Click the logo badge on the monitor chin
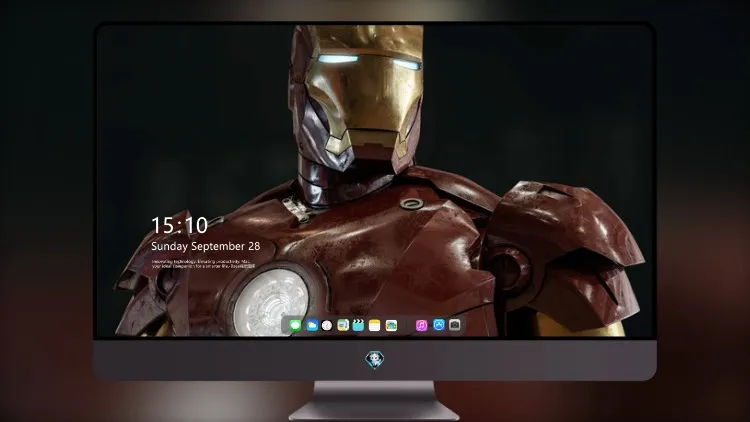 [x=375, y=360]
